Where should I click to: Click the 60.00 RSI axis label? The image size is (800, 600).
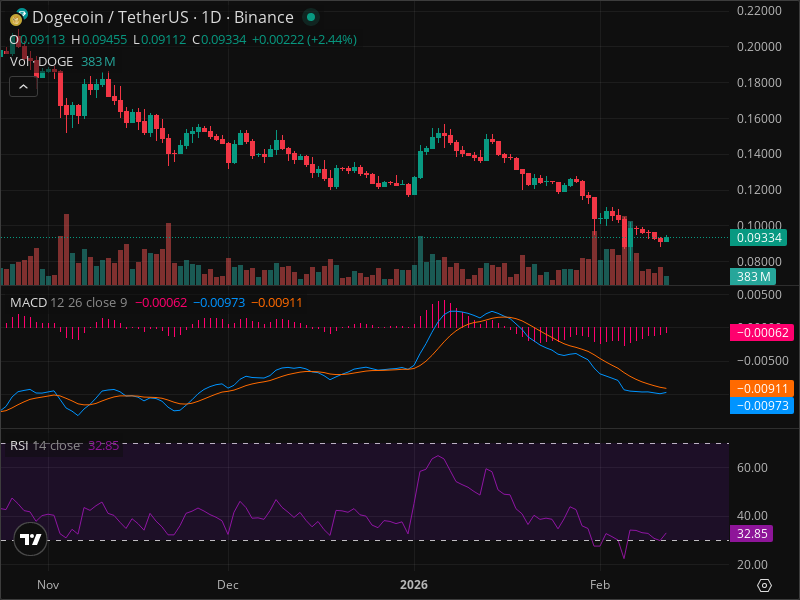coord(752,468)
